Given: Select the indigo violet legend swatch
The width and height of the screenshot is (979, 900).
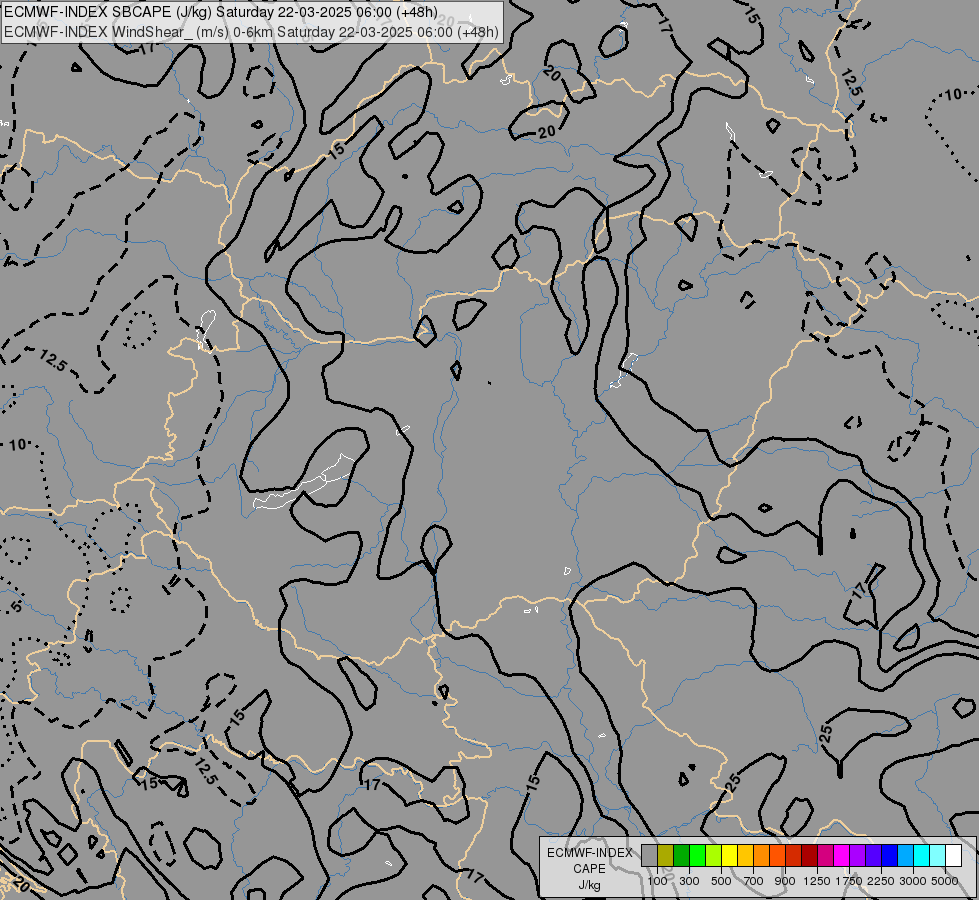Looking at the screenshot, I should pyautogui.click(x=873, y=856).
